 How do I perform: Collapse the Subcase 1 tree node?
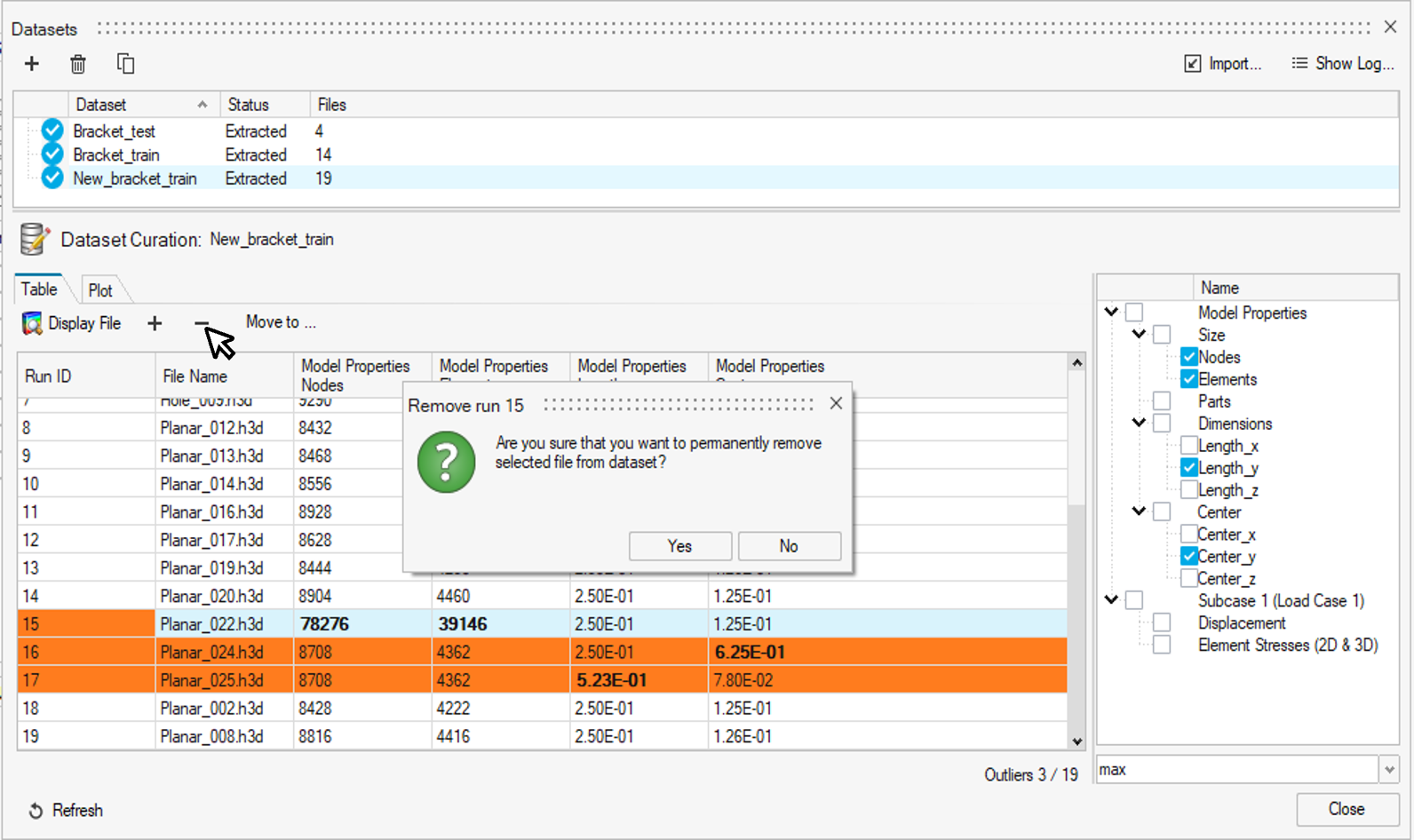(1111, 600)
